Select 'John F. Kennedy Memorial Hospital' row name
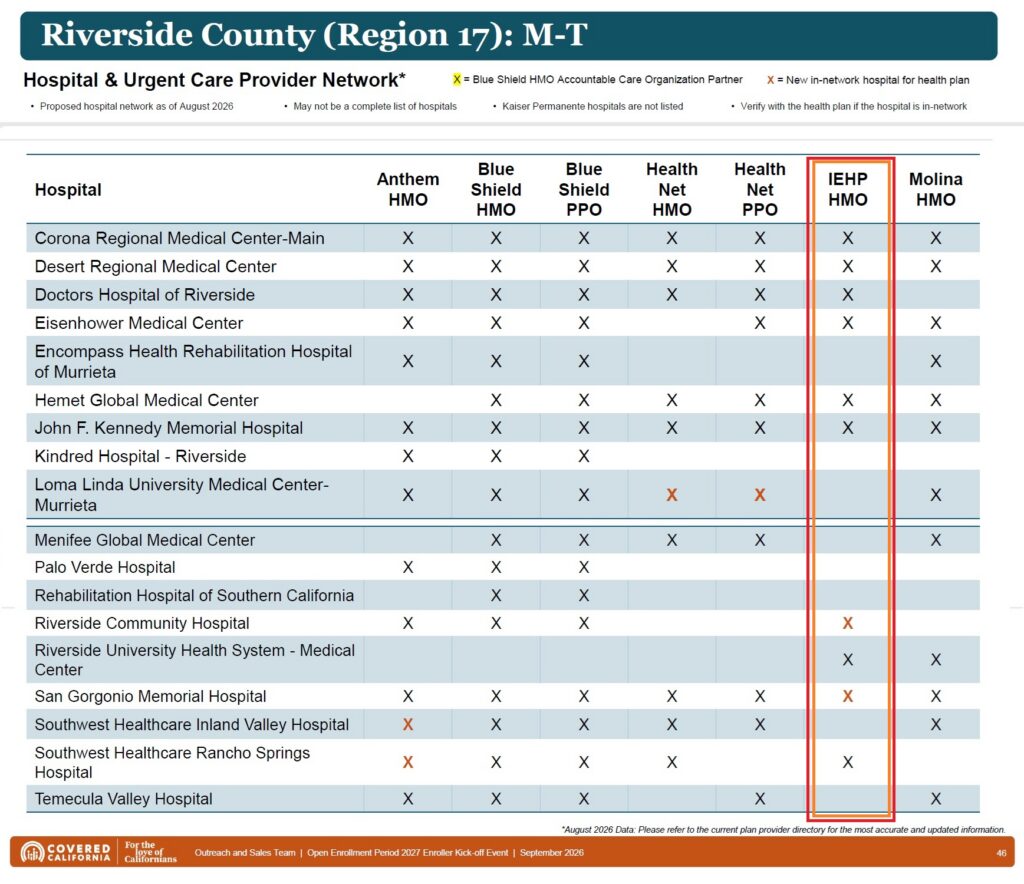This screenshot has height=884, width=1024. (x=168, y=428)
